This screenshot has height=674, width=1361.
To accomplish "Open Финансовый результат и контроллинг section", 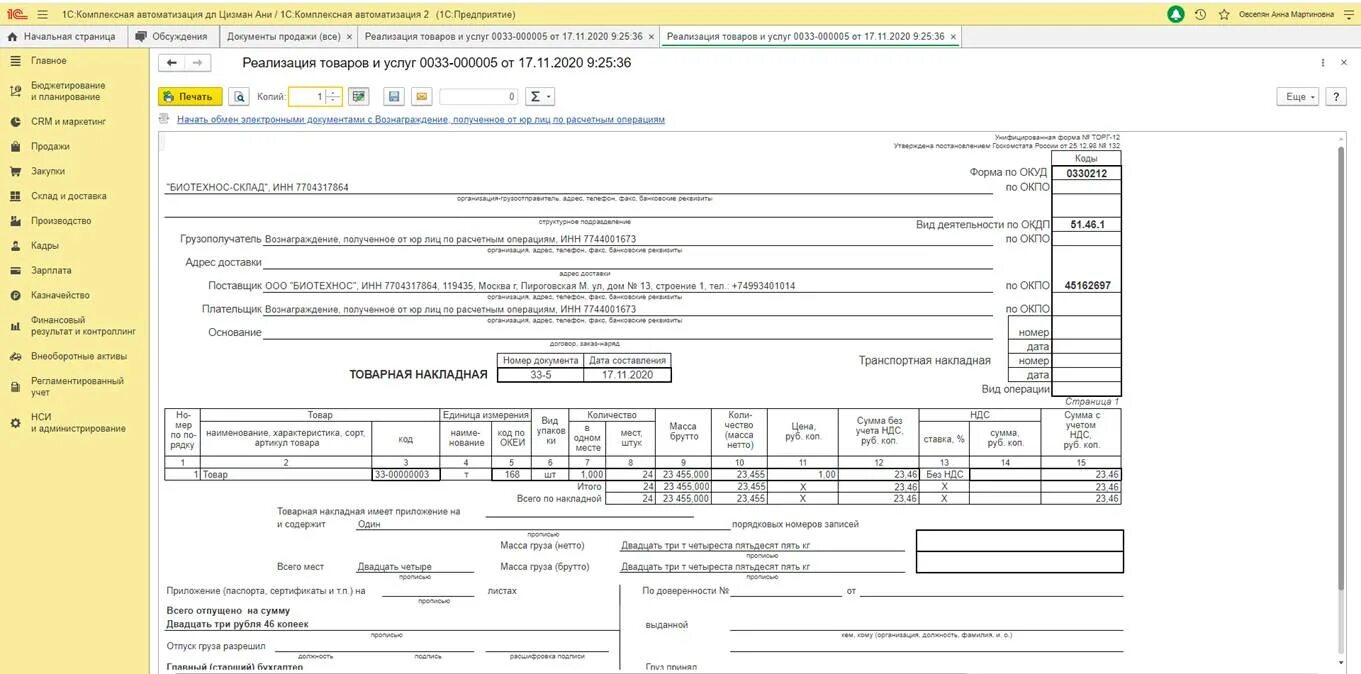I will 75,325.
